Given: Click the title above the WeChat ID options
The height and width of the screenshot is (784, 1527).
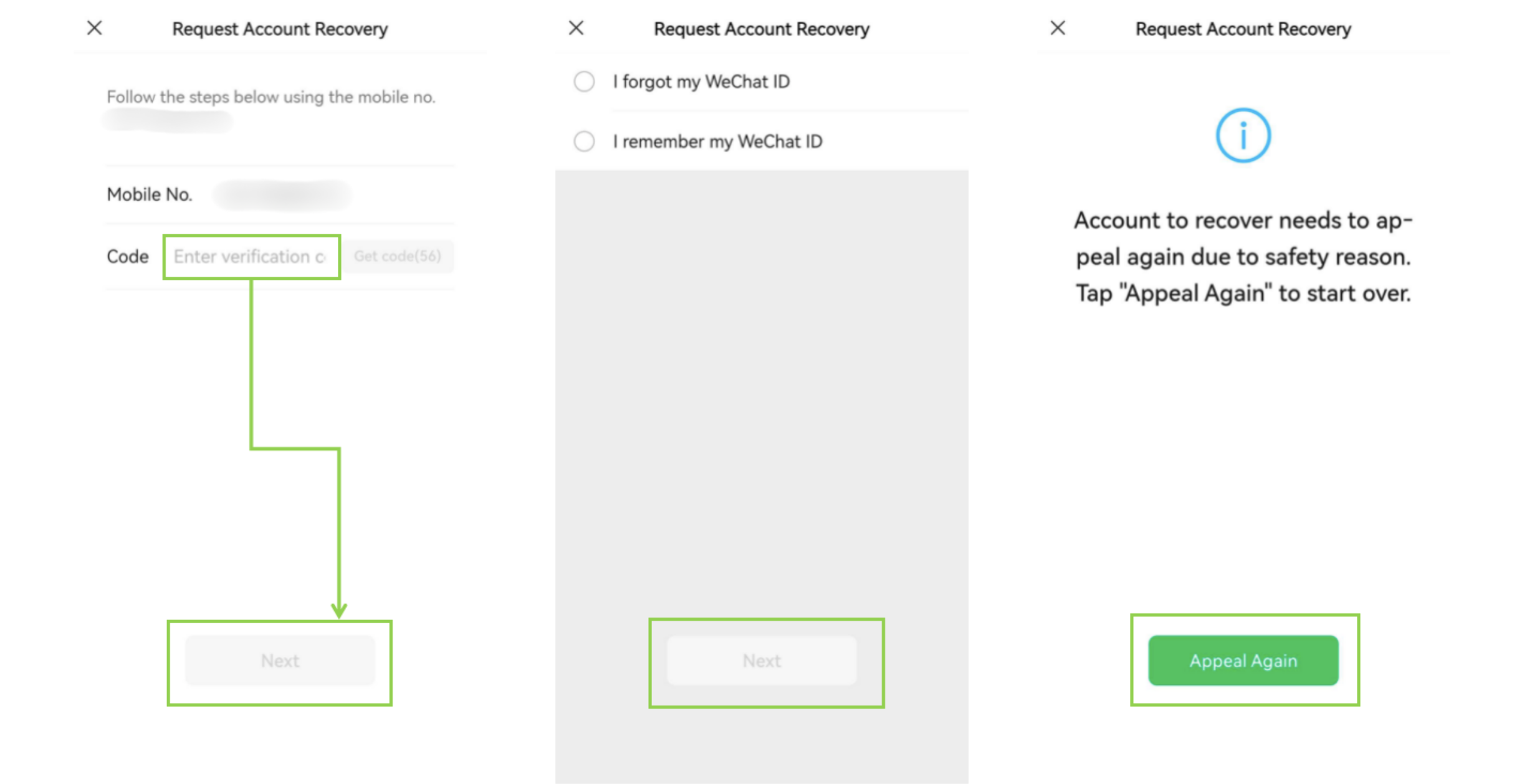Looking at the screenshot, I should pos(761,29).
